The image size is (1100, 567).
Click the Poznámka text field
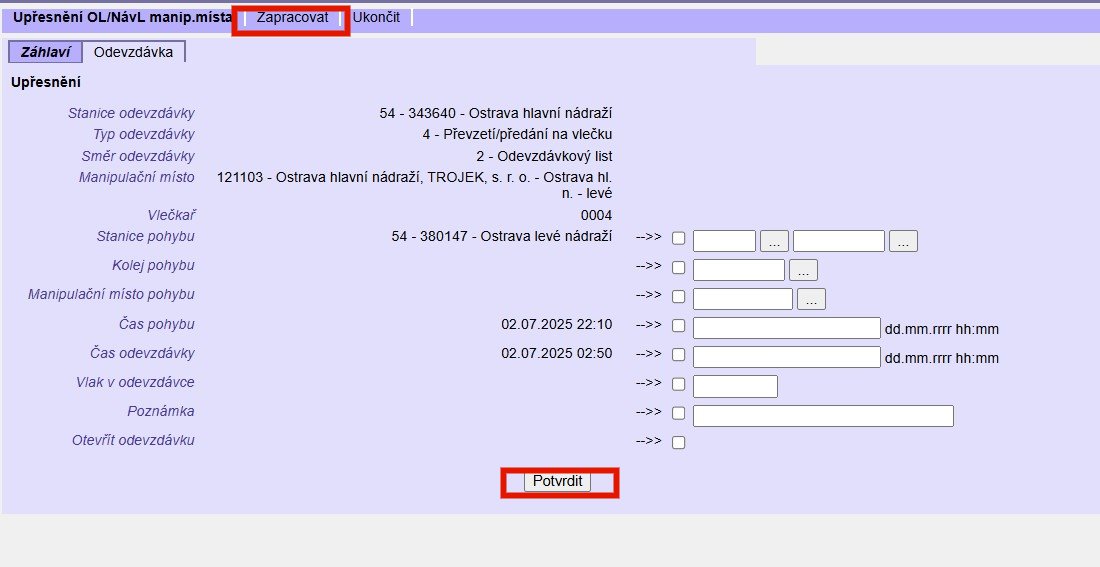pyautogui.click(x=822, y=415)
